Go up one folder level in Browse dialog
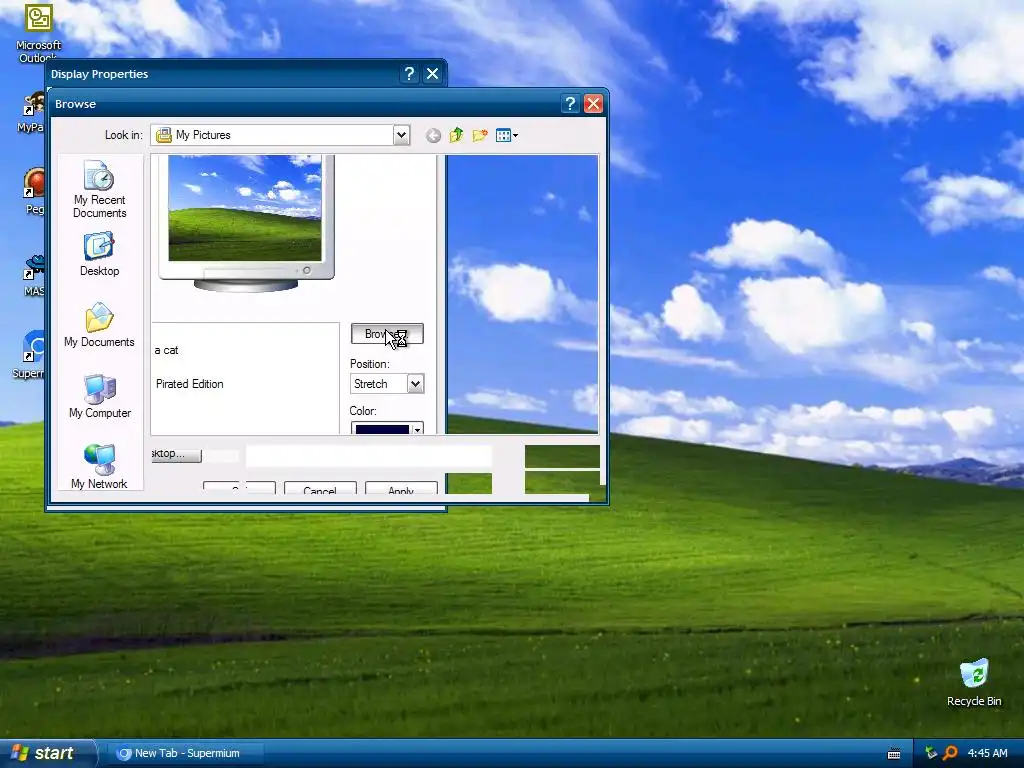Image resolution: width=1024 pixels, height=768 pixels. [x=456, y=135]
